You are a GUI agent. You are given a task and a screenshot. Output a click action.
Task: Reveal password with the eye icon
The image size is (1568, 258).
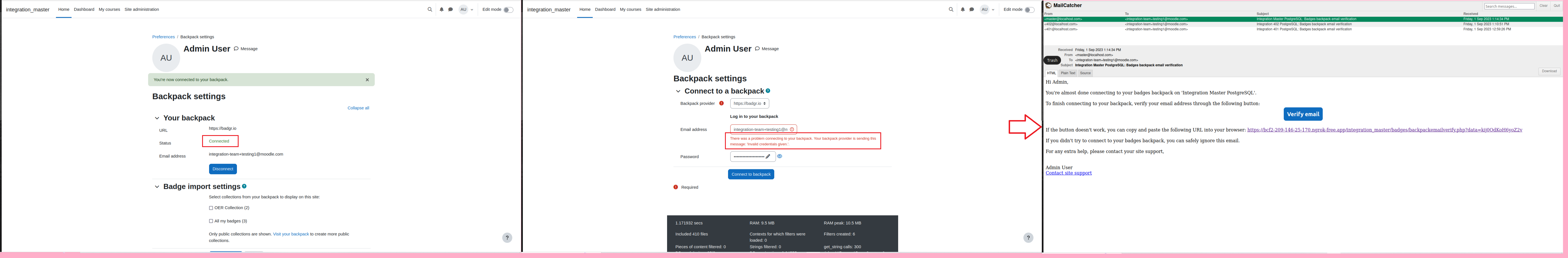point(779,156)
